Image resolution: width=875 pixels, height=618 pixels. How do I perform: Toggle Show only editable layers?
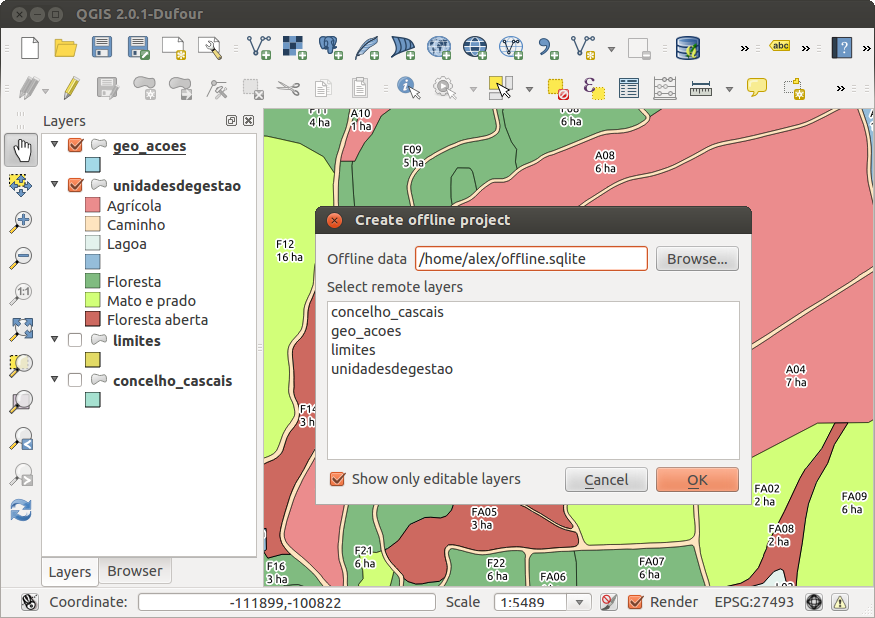click(x=338, y=479)
